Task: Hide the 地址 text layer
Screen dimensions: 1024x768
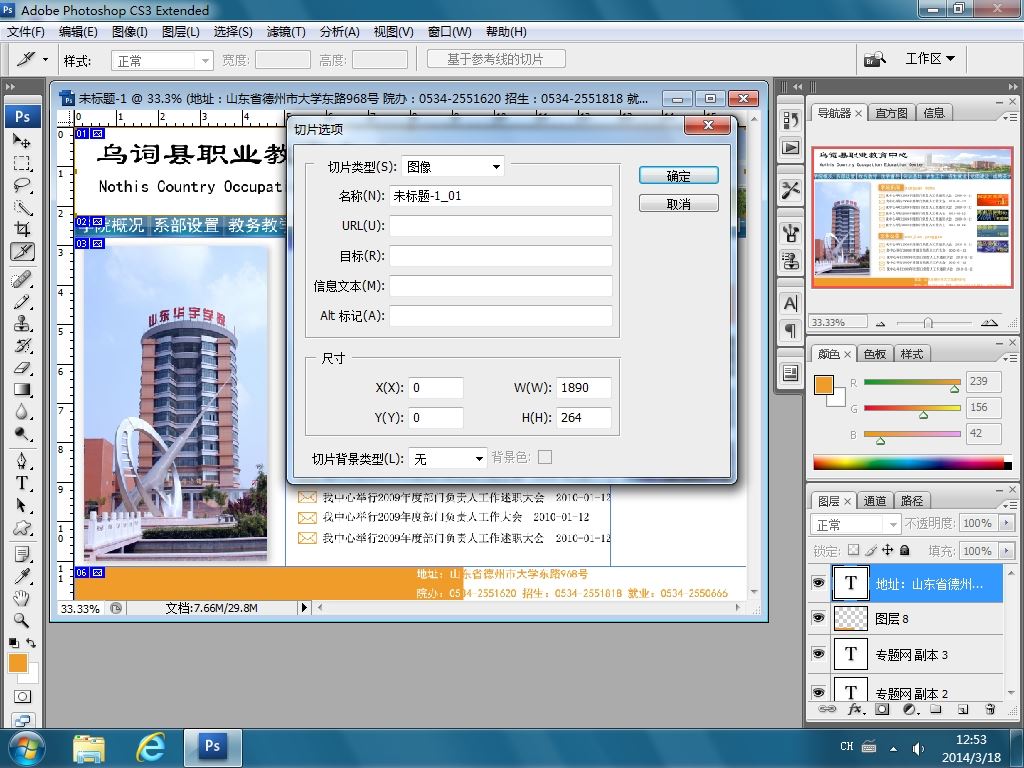Action: pos(818,583)
